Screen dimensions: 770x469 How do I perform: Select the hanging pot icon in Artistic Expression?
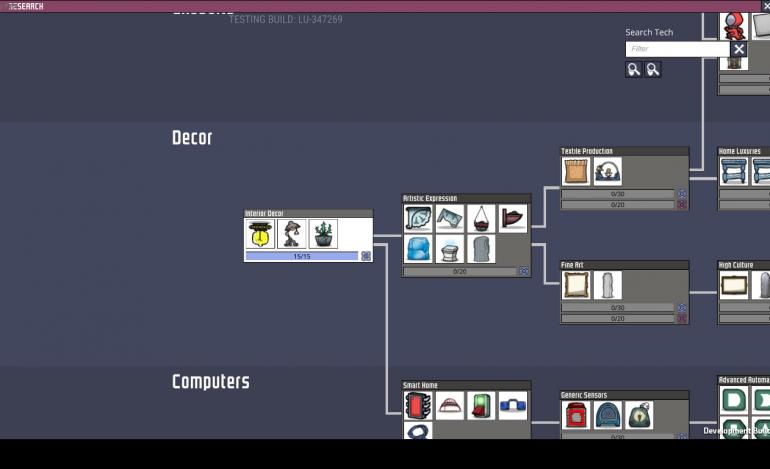point(481,218)
